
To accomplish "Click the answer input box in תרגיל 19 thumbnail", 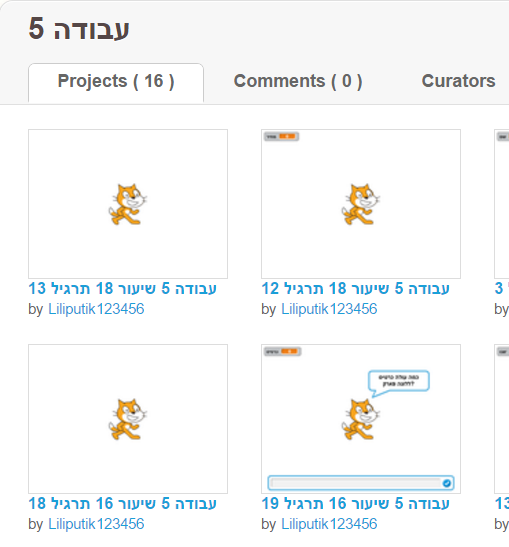I will 361,483.
